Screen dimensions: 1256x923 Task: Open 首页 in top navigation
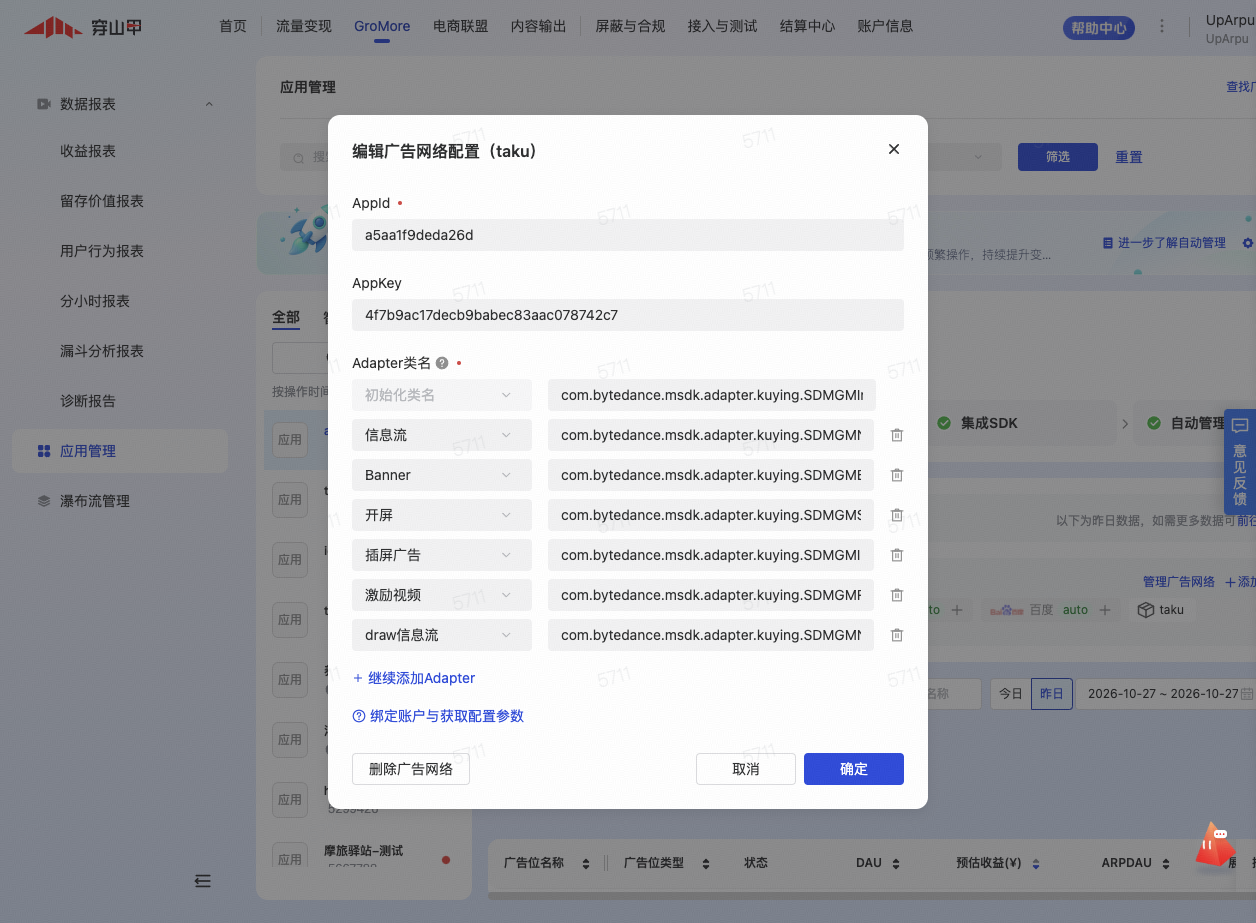pyautogui.click(x=233, y=26)
